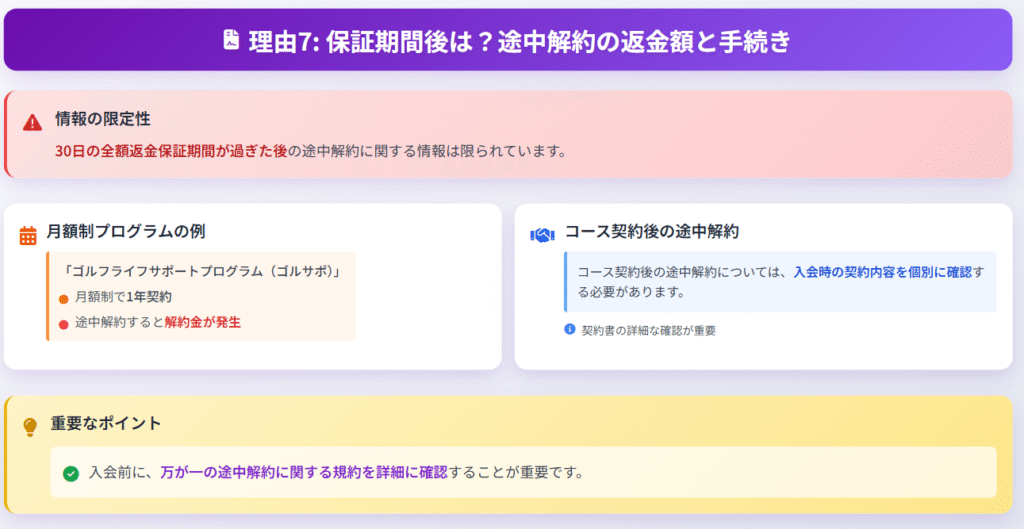This screenshot has width=1024, height=529.
Task: Click the orange bullet beside 月額制で1年契約
Action: coord(63,299)
